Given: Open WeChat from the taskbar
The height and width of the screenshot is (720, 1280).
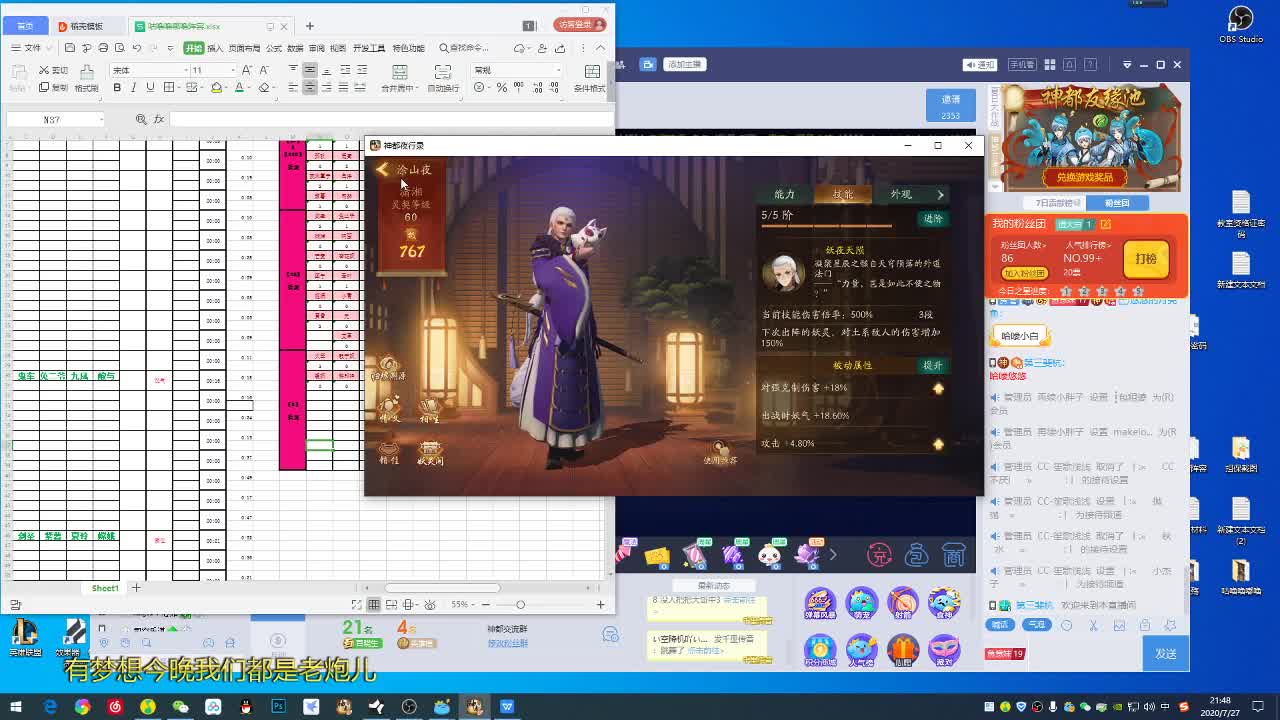Looking at the screenshot, I should [180, 707].
